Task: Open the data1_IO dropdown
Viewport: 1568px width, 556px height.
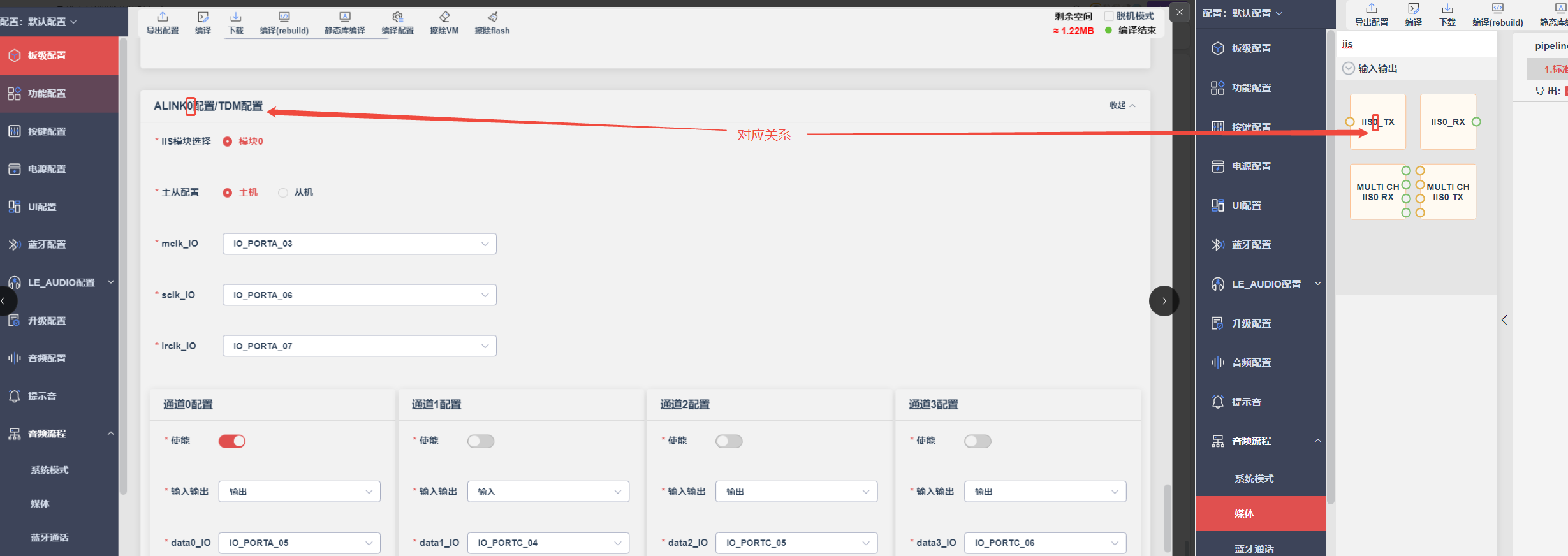Action: click(x=548, y=543)
